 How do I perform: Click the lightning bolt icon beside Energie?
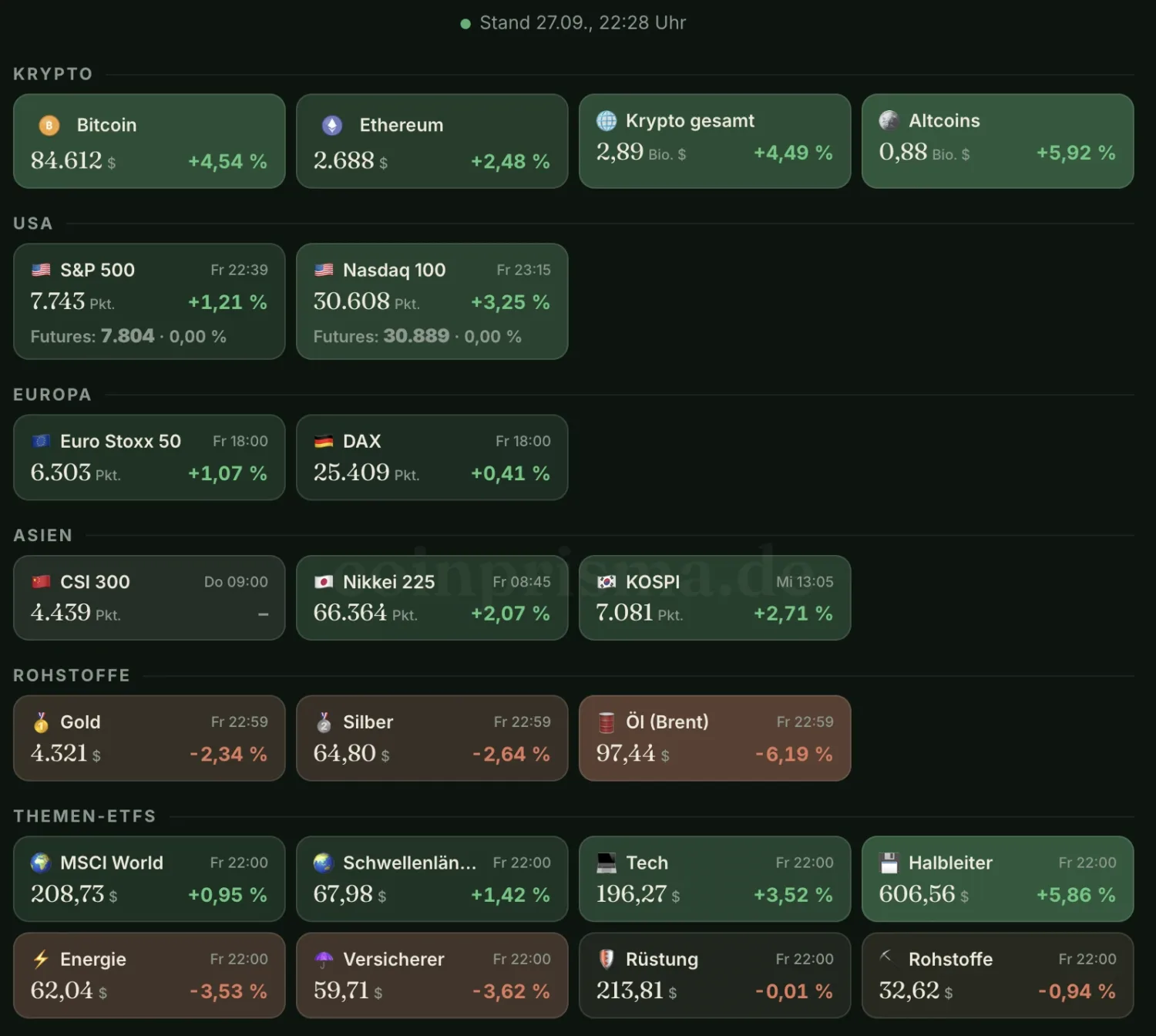pyautogui.click(x=41, y=959)
